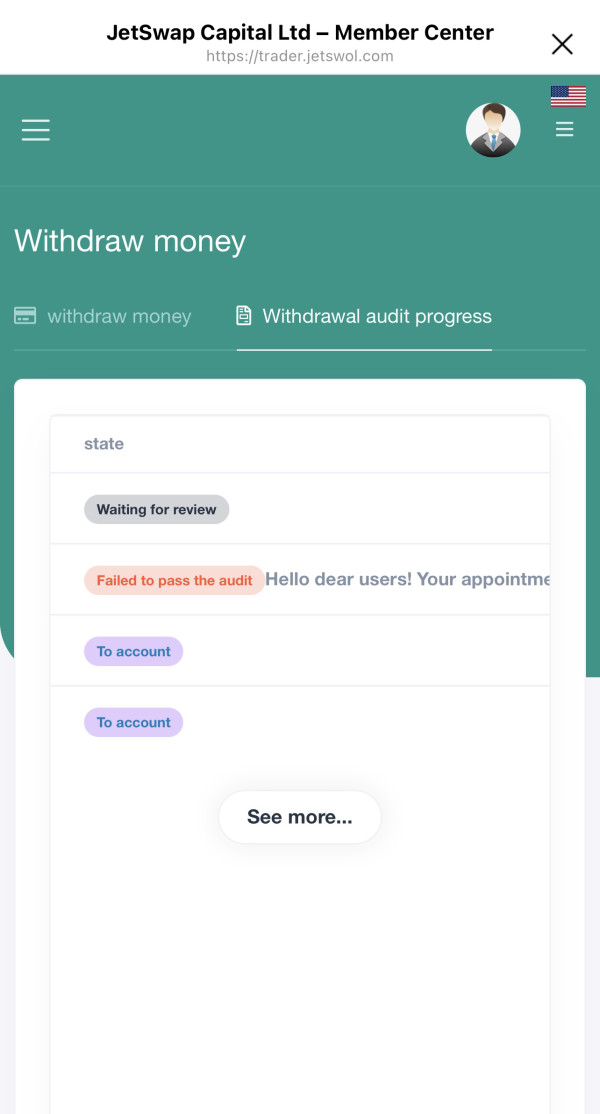Read the Hello dear users audit message

407,580
